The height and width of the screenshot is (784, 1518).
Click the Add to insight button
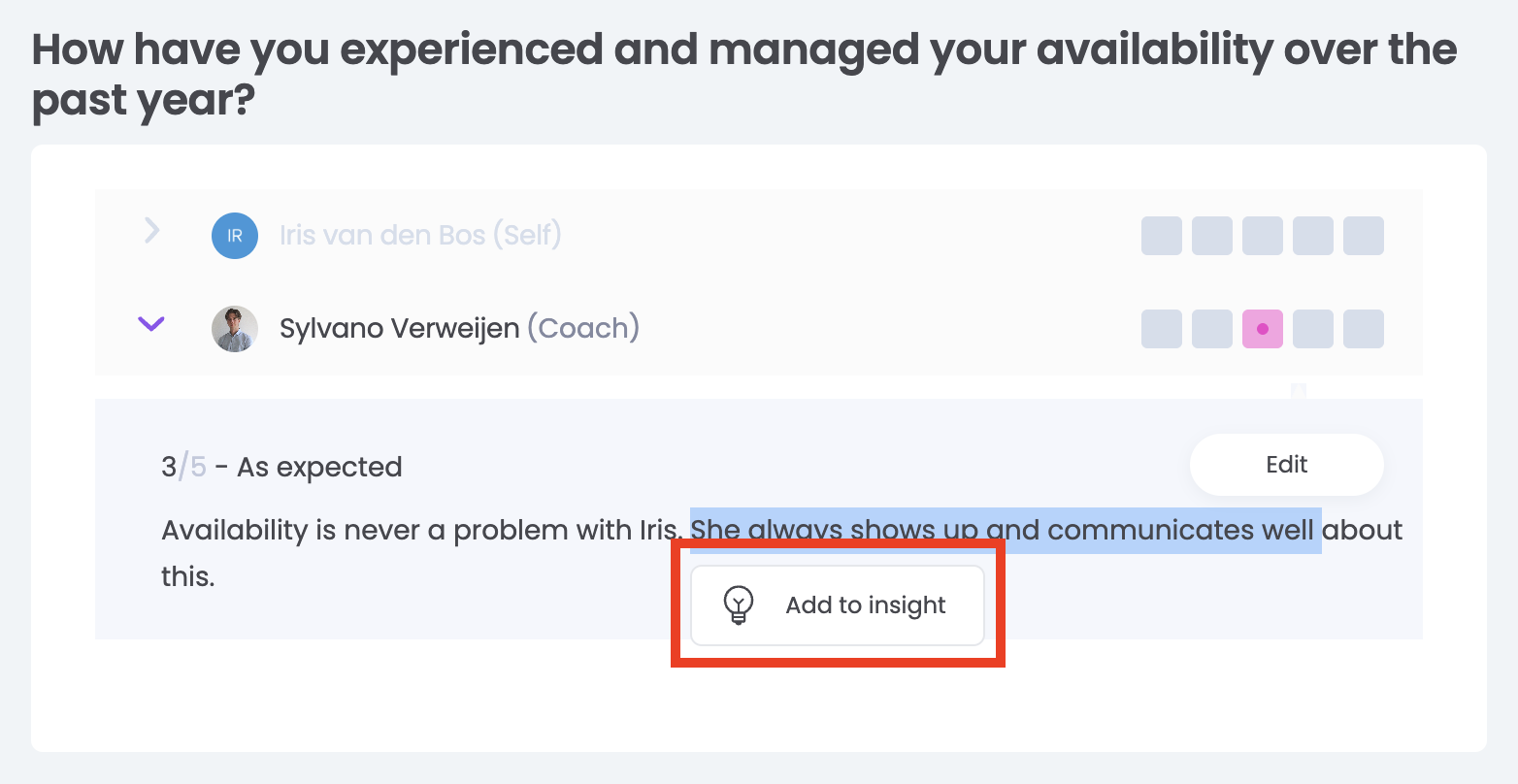click(x=838, y=605)
